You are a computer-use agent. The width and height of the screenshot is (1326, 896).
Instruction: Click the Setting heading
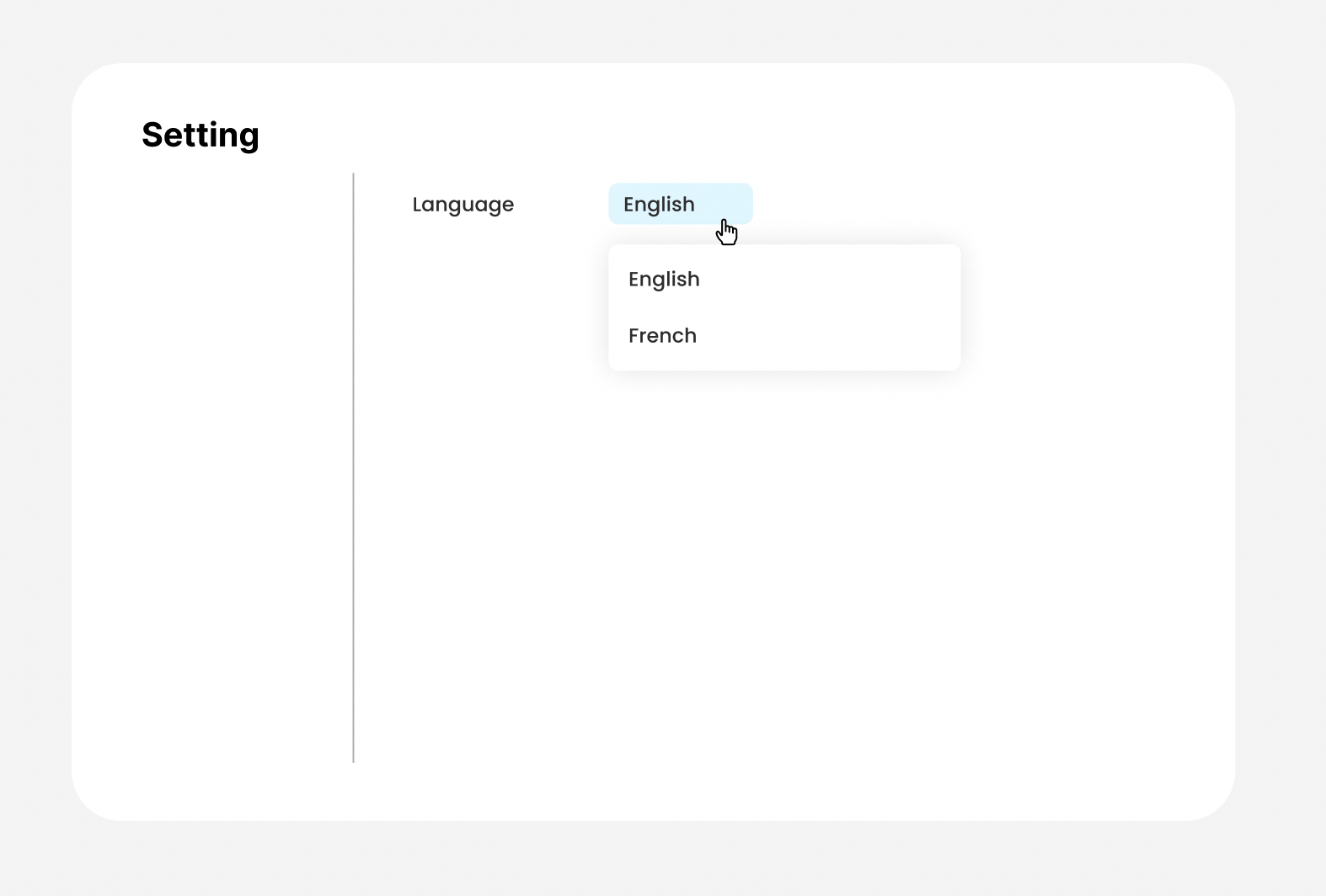coord(201,135)
